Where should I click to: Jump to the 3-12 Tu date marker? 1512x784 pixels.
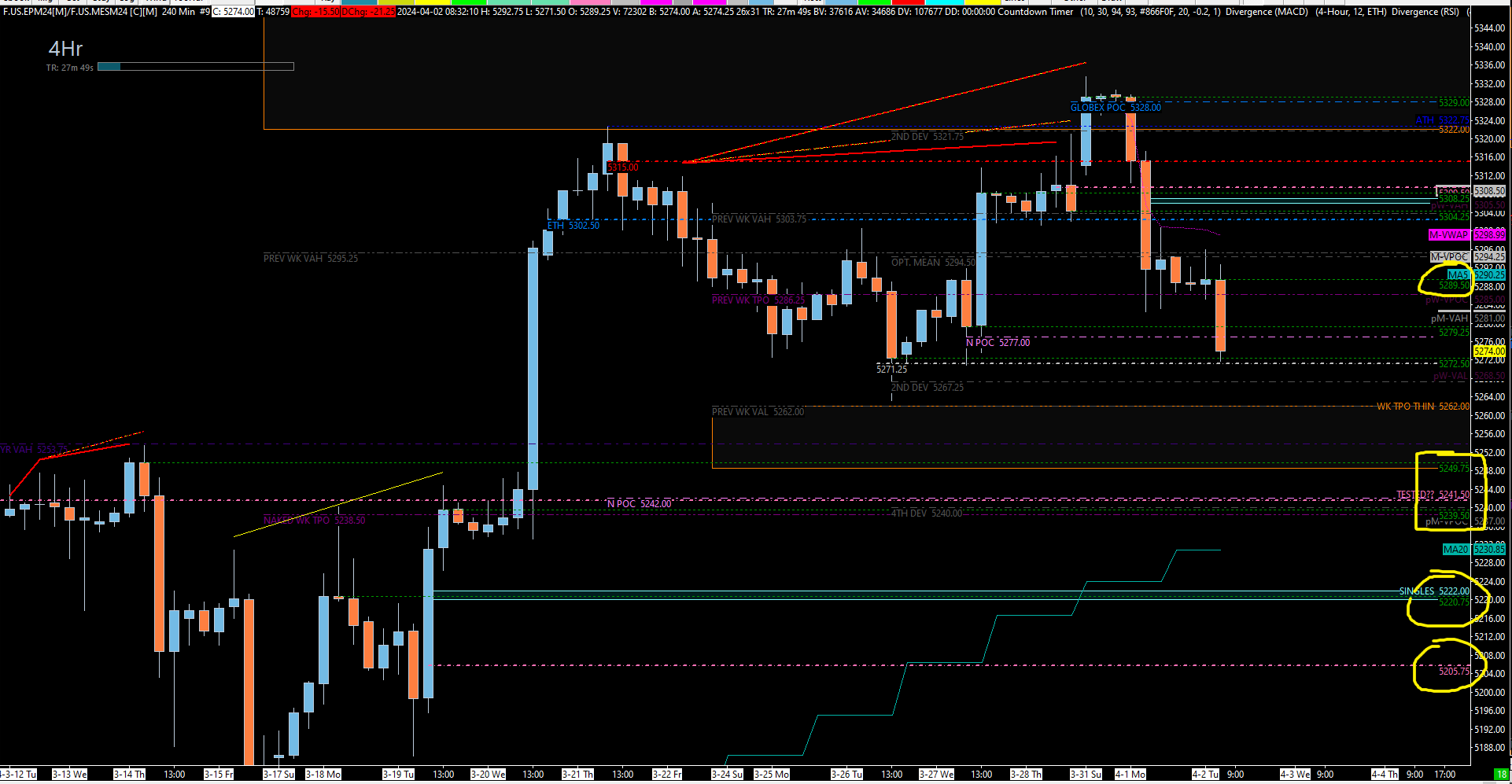(x=18, y=775)
